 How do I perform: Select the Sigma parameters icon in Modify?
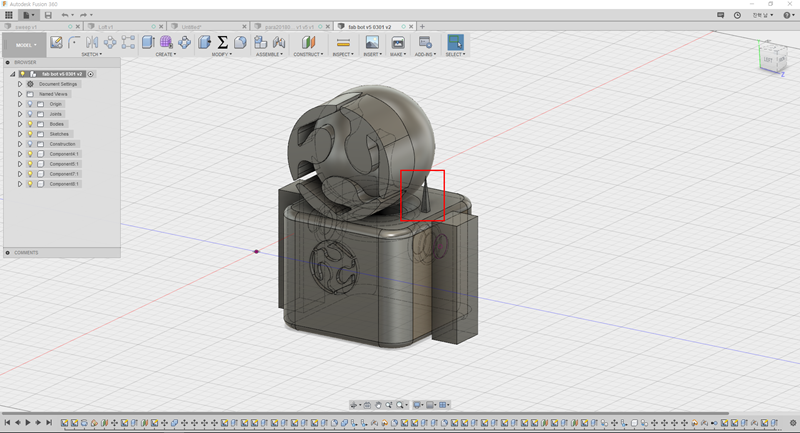223,42
